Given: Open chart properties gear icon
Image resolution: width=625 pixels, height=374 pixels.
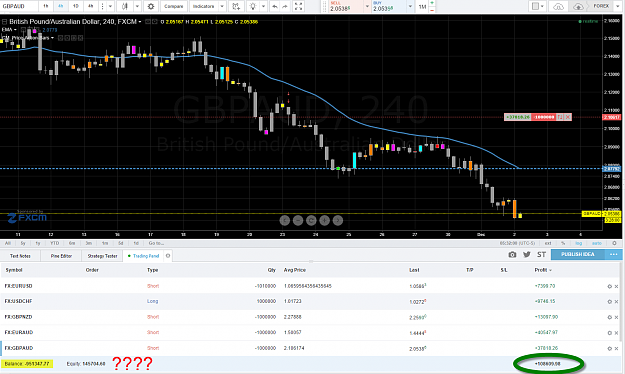Looking at the screenshot, I should click(x=151, y=6).
